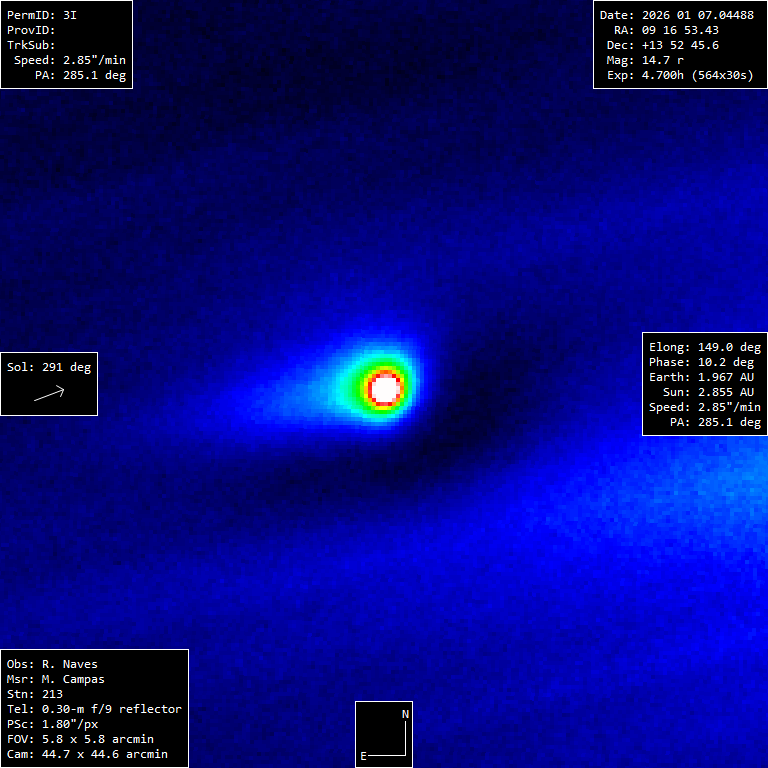The height and width of the screenshot is (768, 768).
Task: Click the Date 2026 01 07.04488 line
Action: point(676,15)
